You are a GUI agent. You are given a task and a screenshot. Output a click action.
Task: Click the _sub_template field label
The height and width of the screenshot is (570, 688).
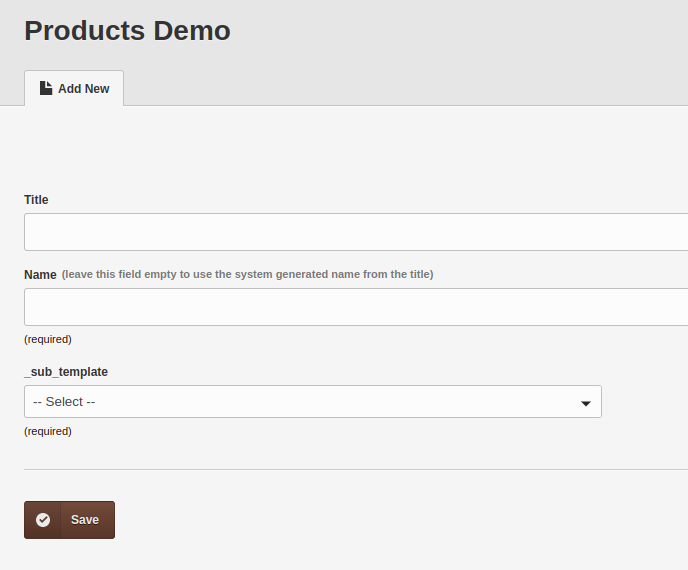(x=66, y=372)
